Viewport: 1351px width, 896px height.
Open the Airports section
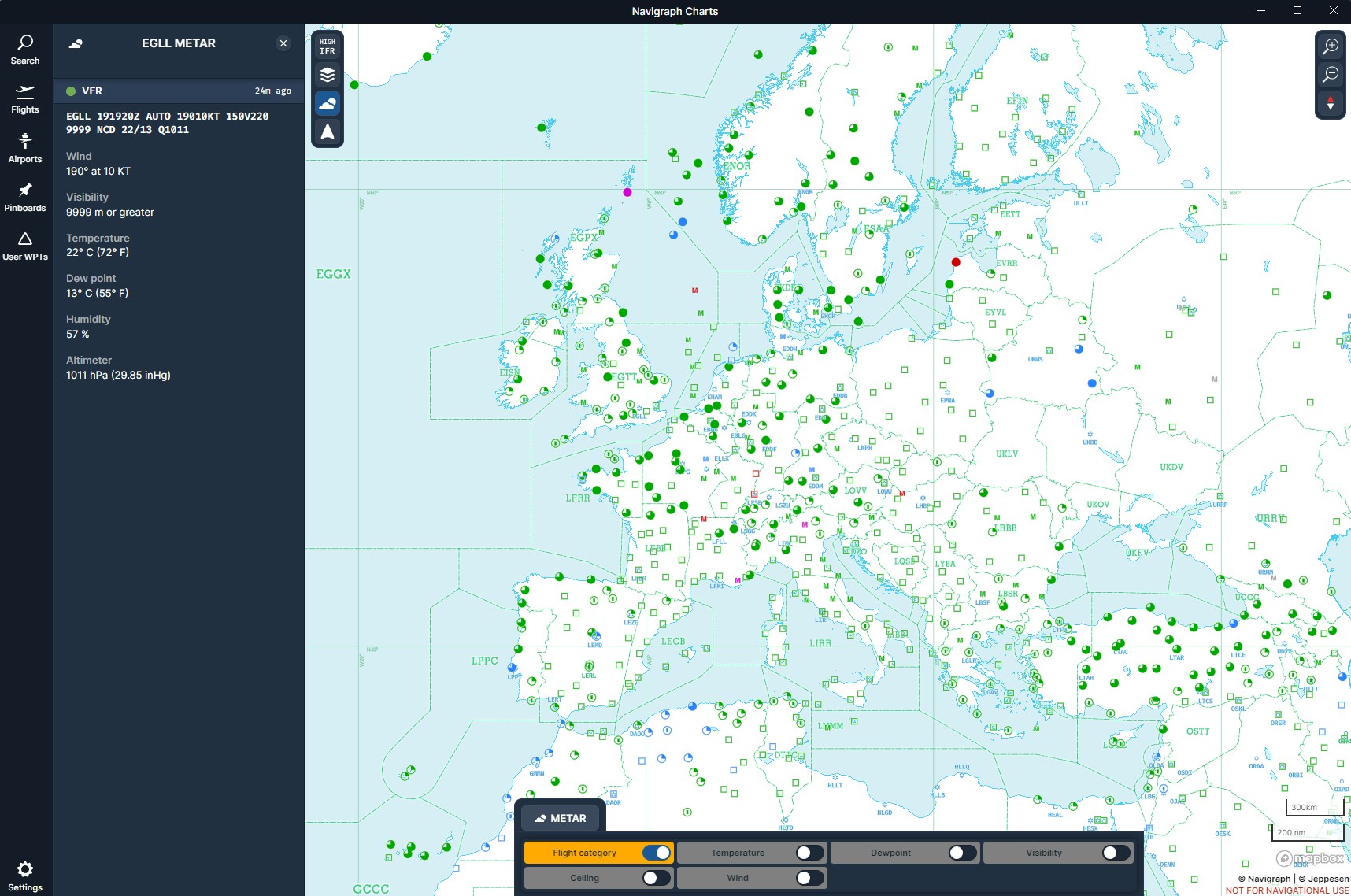[25, 148]
